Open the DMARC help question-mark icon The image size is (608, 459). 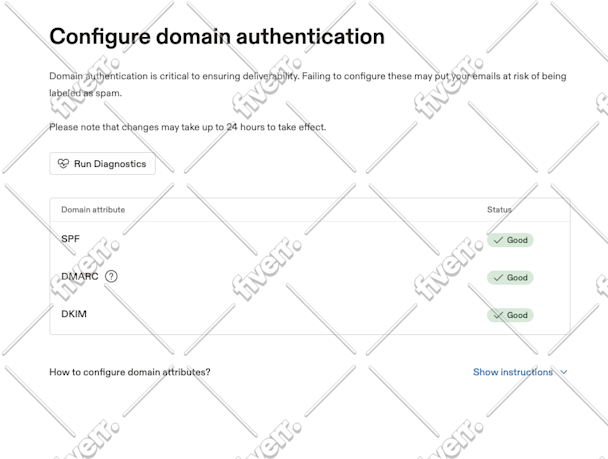(111, 276)
